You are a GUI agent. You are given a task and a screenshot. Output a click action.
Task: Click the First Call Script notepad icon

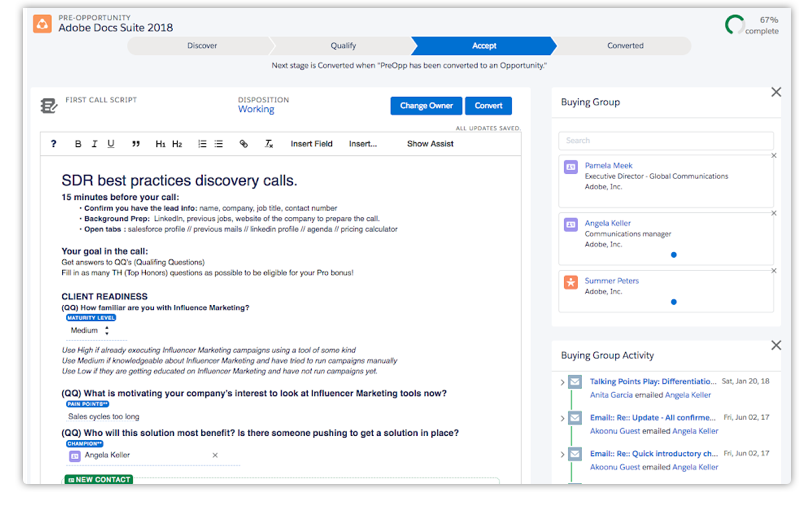pyautogui.click(x=49, y=106)
